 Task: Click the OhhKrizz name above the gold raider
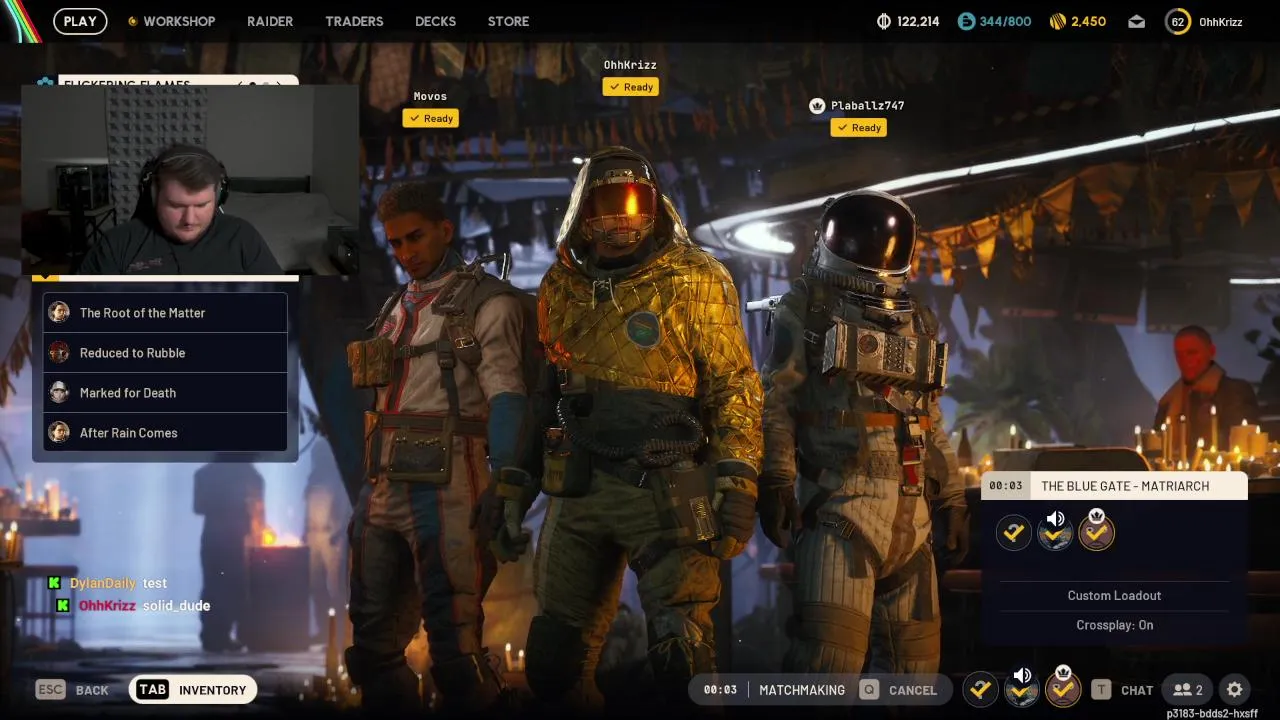pos(630,65)
